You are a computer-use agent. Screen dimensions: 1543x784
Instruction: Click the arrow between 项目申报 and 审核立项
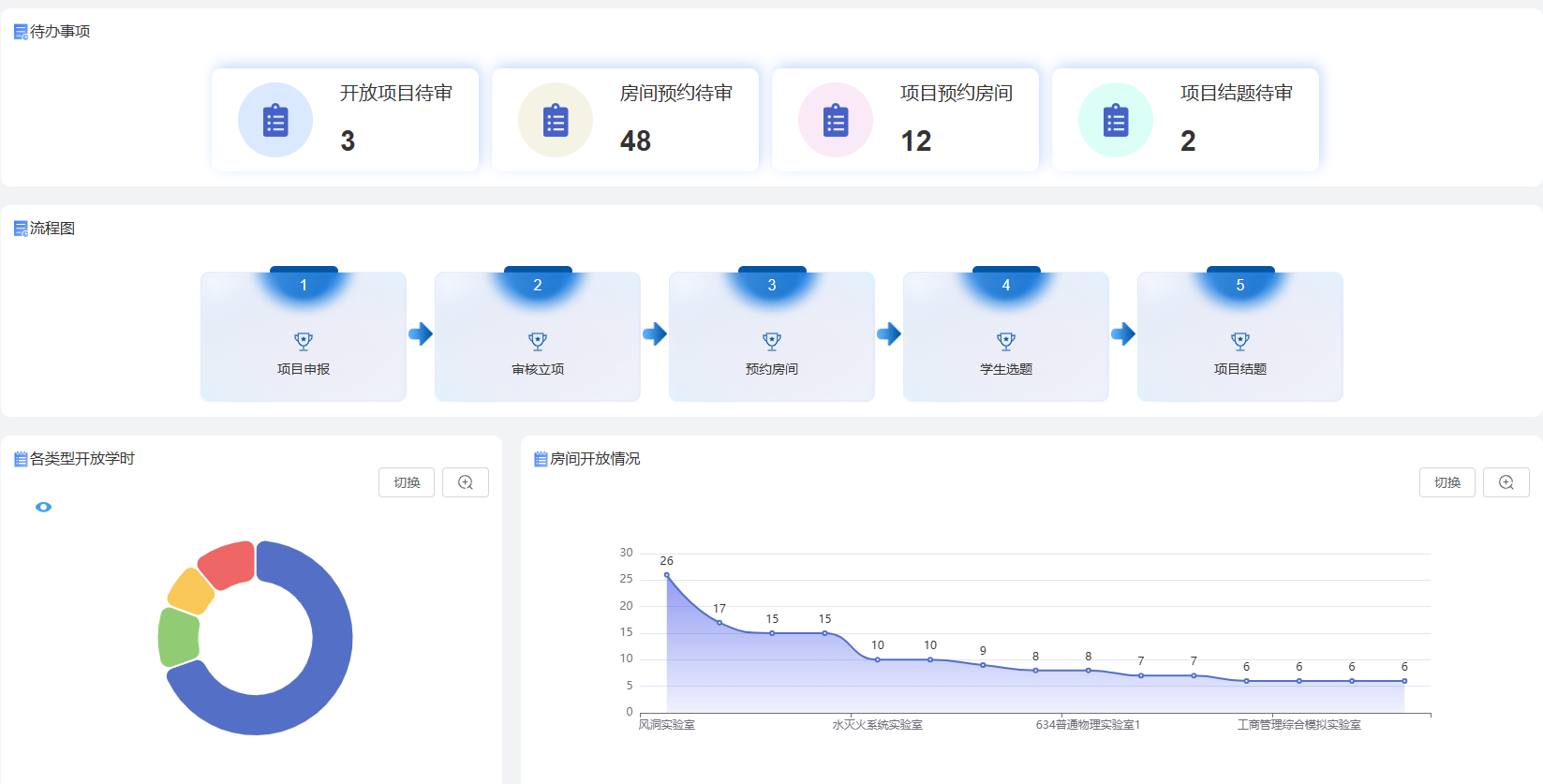point(421,333)
